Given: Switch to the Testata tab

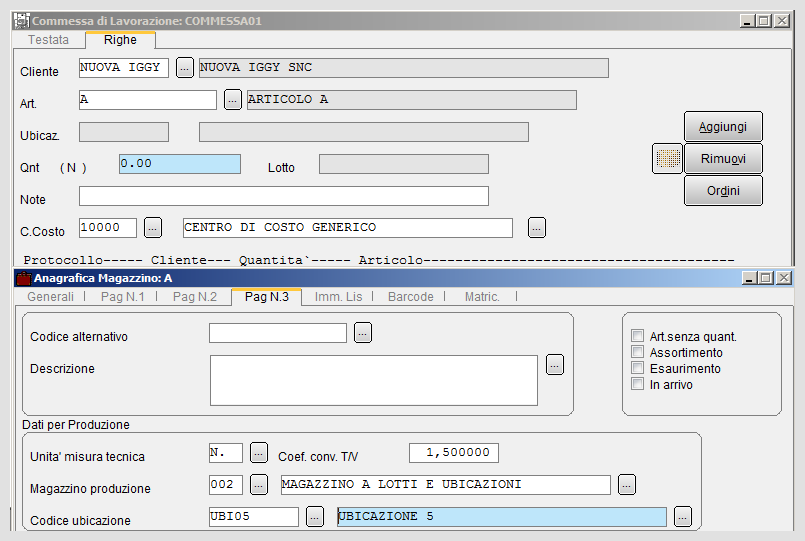Looking at the screenshot, I should point(48,40).
